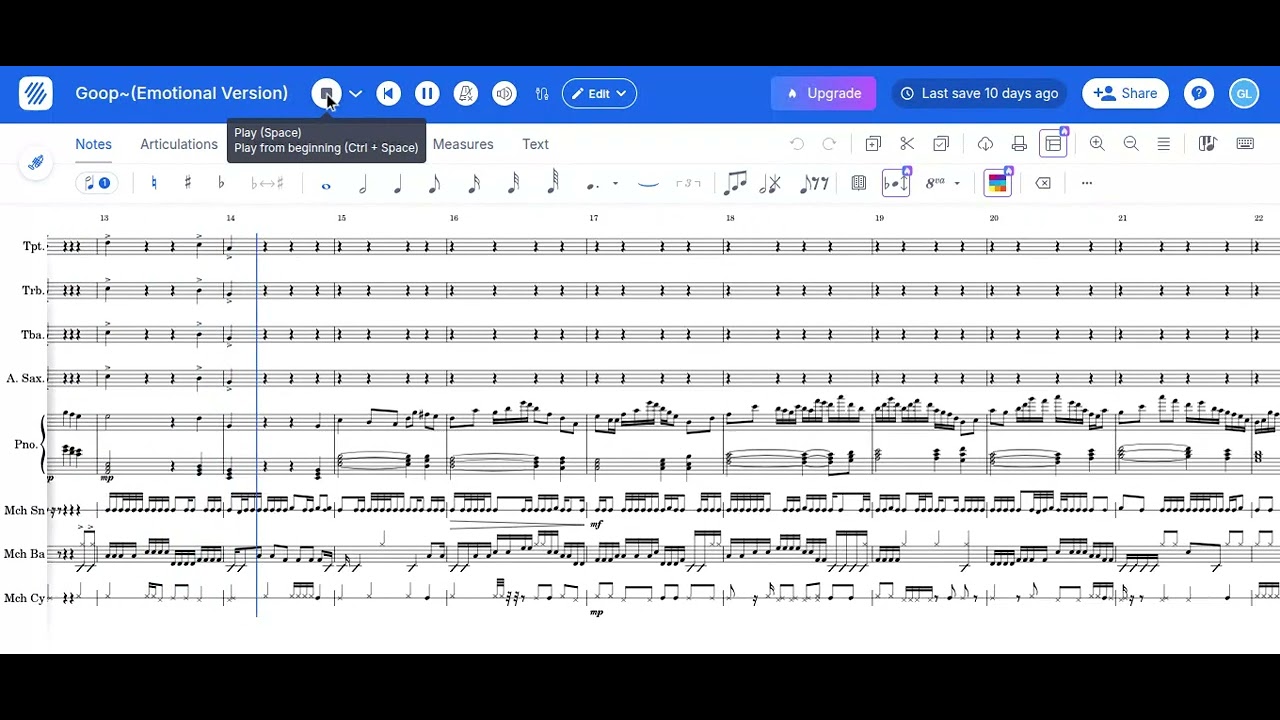The width and height of the screenshot is (1280, 720).
Task: Click the crossed-out note tool
Action: [x=770, y=183]
